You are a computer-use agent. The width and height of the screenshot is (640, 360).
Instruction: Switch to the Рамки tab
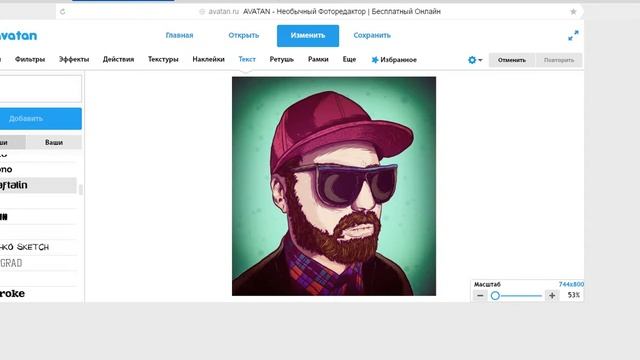318,60
